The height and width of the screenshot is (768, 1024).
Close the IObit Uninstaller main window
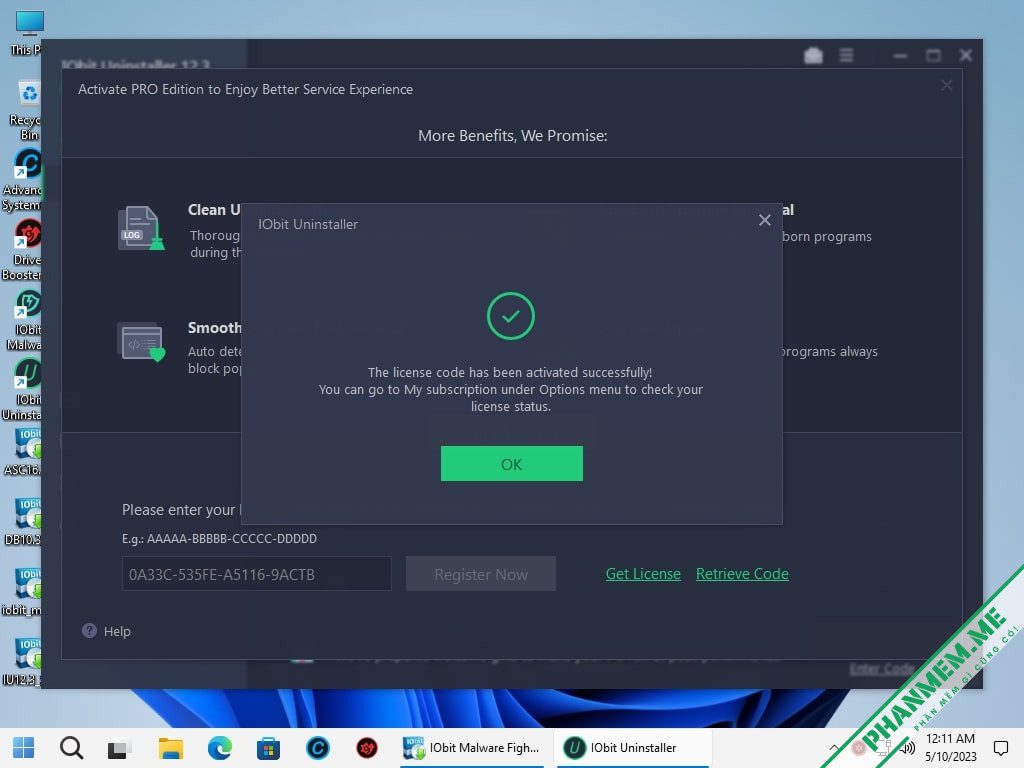(x=966, y=56)
